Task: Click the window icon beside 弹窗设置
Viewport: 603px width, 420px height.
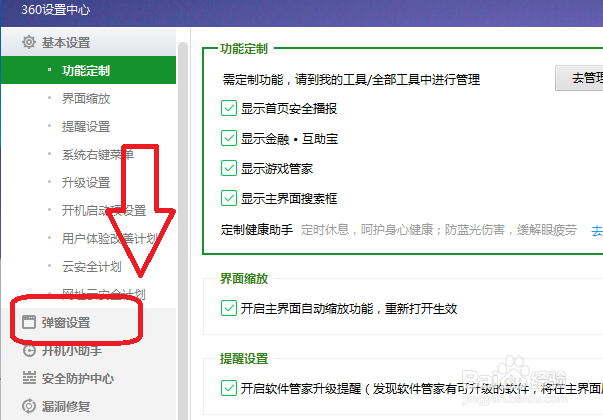Action: [x=29, y=322]
